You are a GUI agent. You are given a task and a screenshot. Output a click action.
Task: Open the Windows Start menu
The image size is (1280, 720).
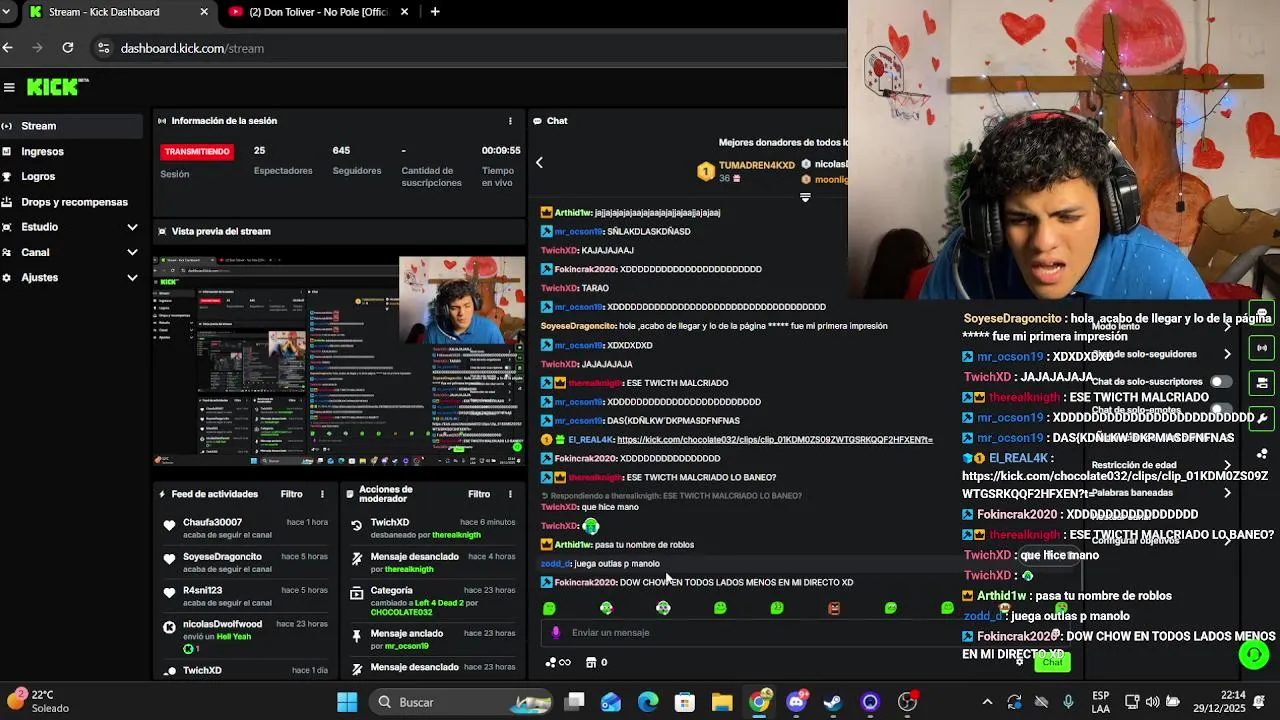pyautogui.click(x=347, y=702)
